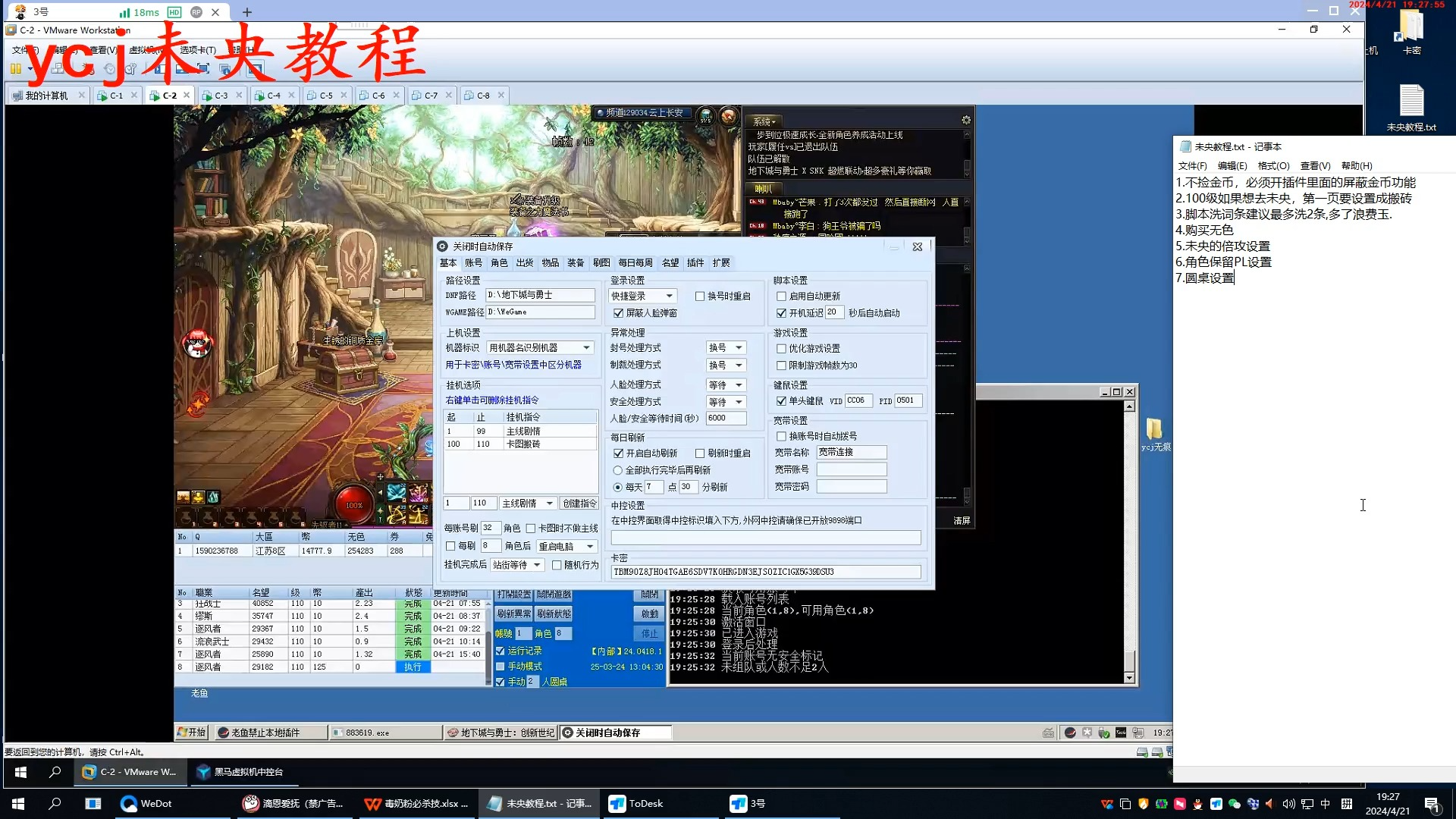1456x819 pixels.
Task: Click the 刷新異常 button
Action: tap(513, 614)
